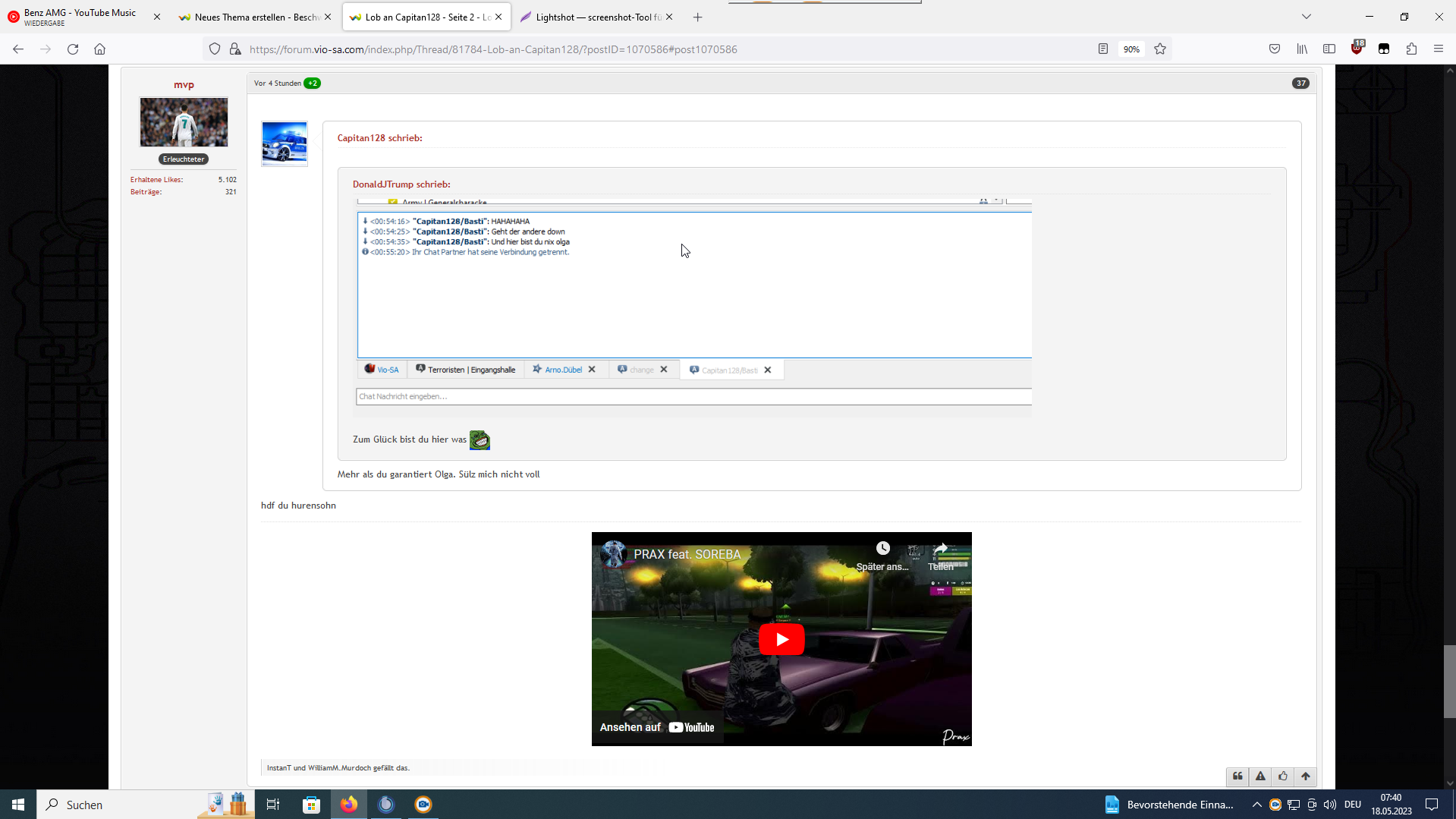Close the Lightshot tab
The image size is (1456, 819).
pos(669,17)
